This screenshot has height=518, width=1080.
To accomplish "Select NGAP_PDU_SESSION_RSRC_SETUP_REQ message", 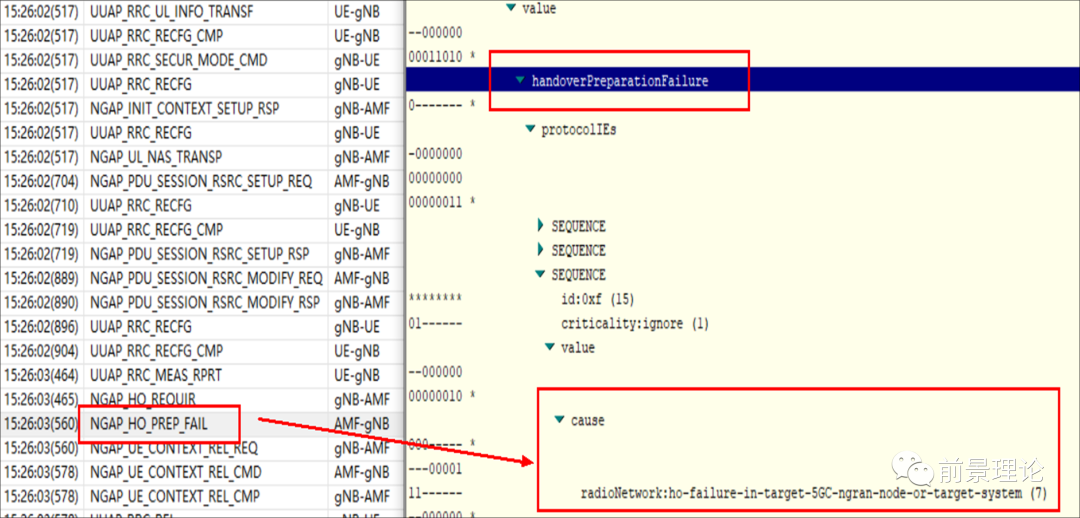I will click(200, 181).
